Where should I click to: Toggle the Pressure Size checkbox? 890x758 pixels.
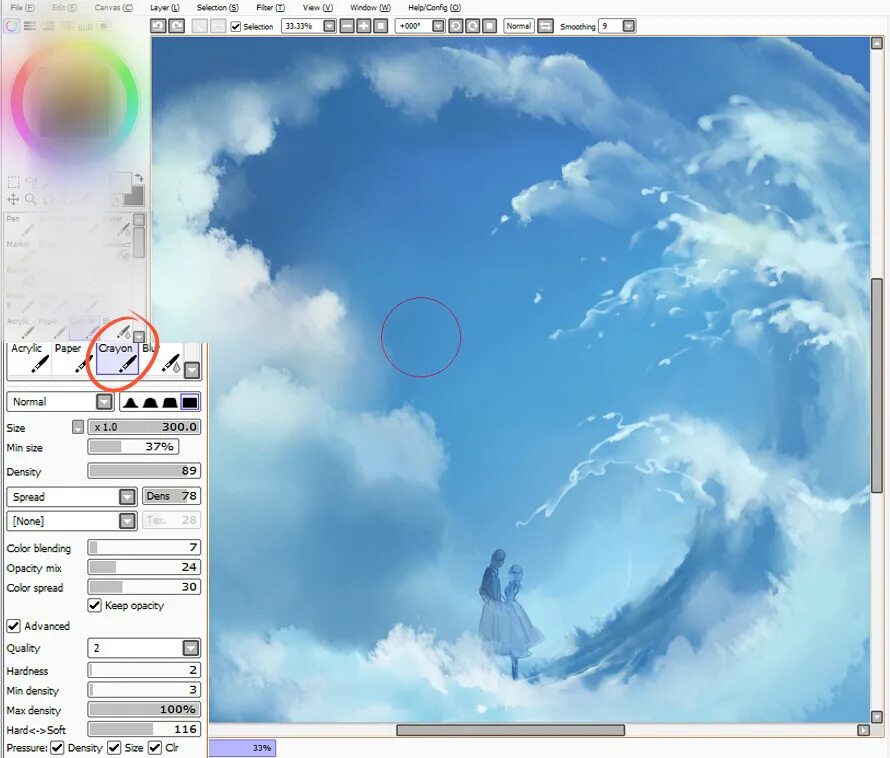click(114, 748)
